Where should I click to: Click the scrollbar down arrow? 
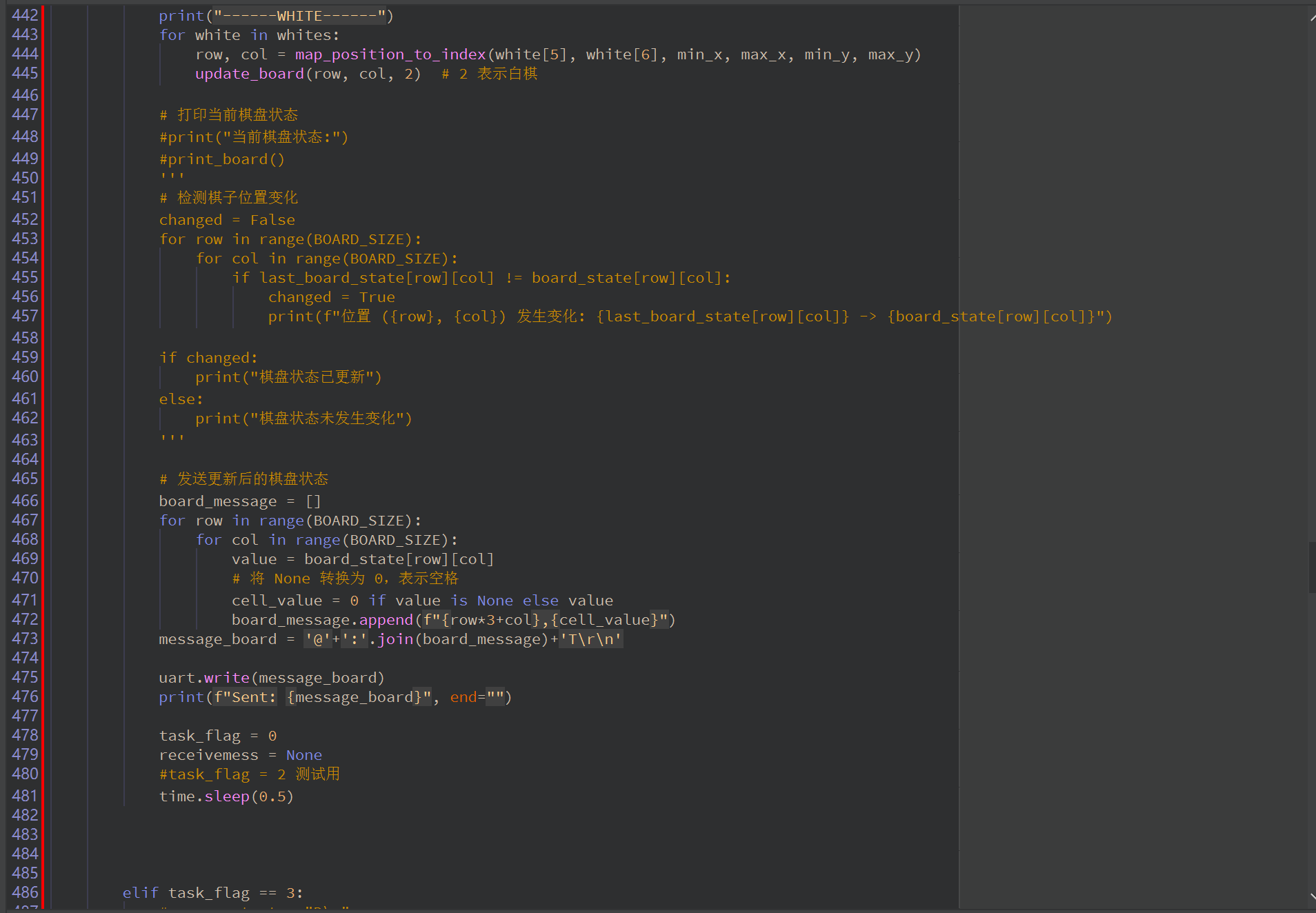click(x=1311, y=896)
